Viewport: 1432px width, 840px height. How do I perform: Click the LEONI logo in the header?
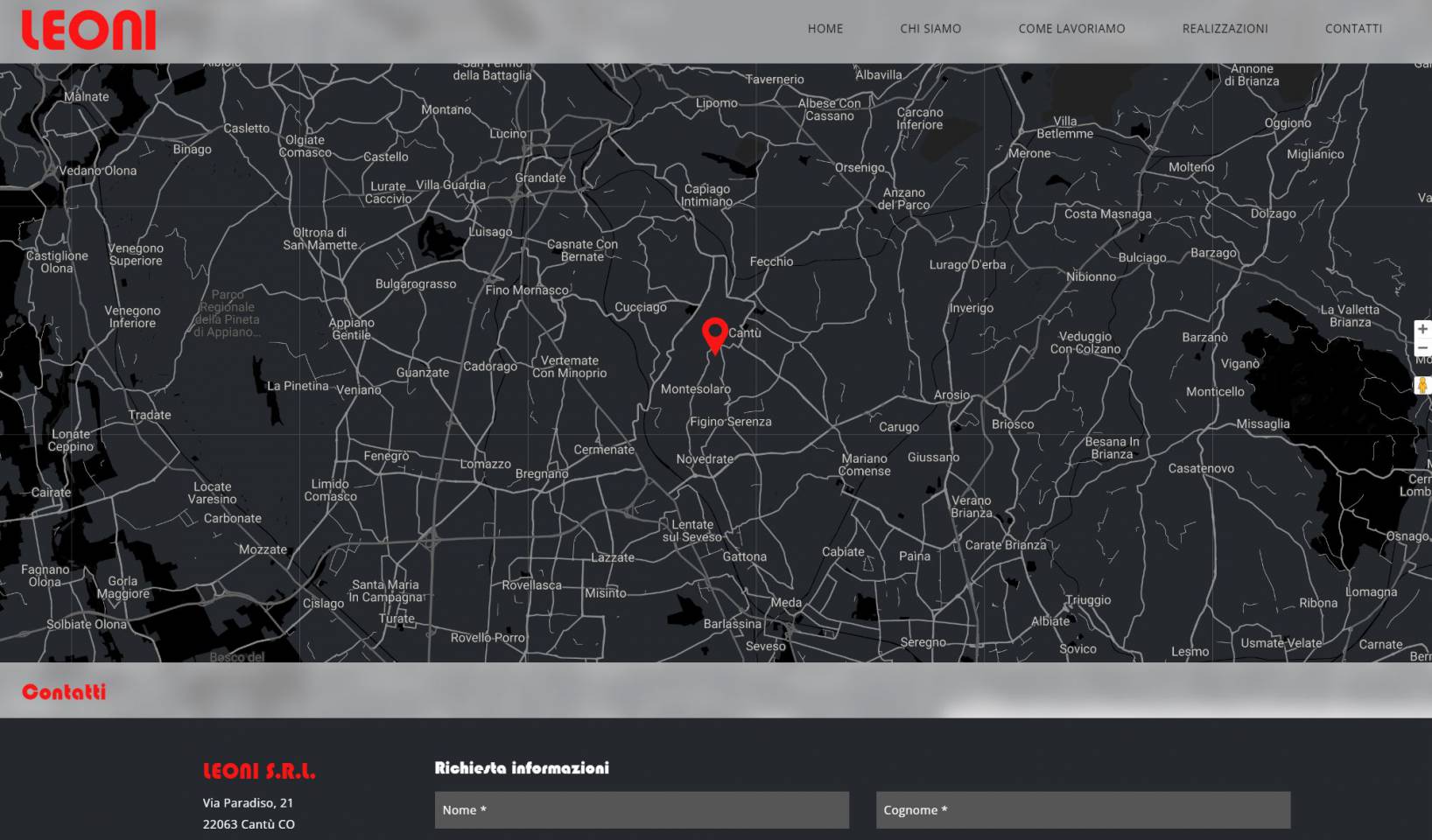[88, 30]
